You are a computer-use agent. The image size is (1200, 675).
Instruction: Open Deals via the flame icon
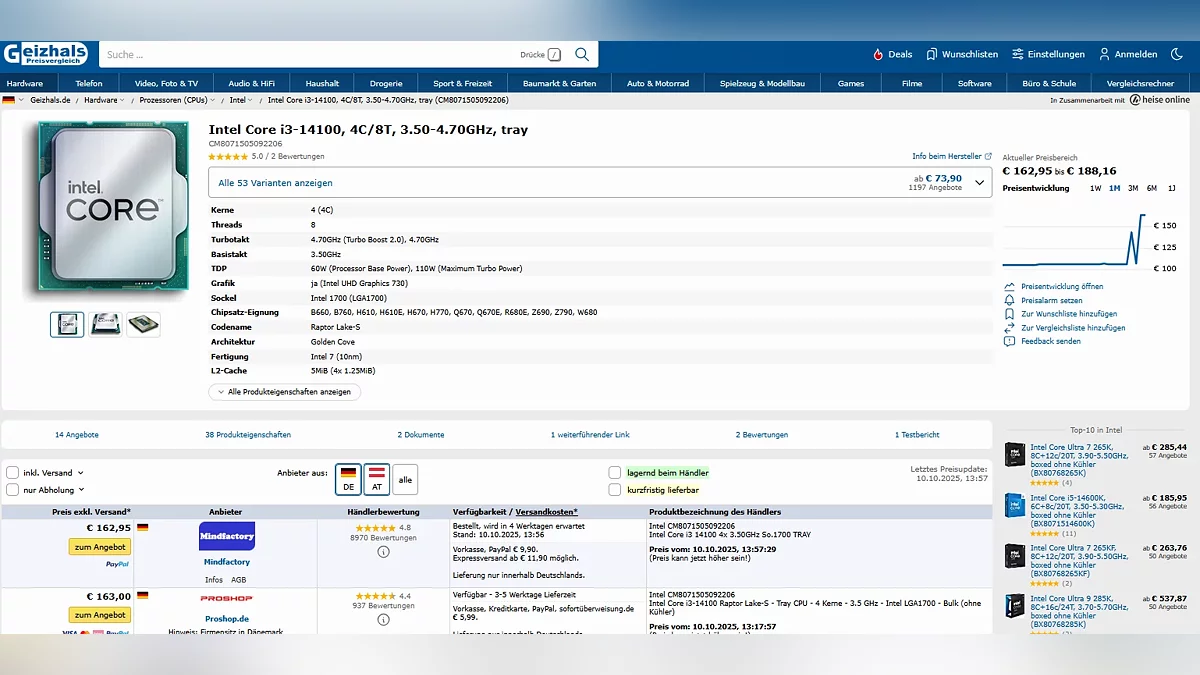click(878, 54)
